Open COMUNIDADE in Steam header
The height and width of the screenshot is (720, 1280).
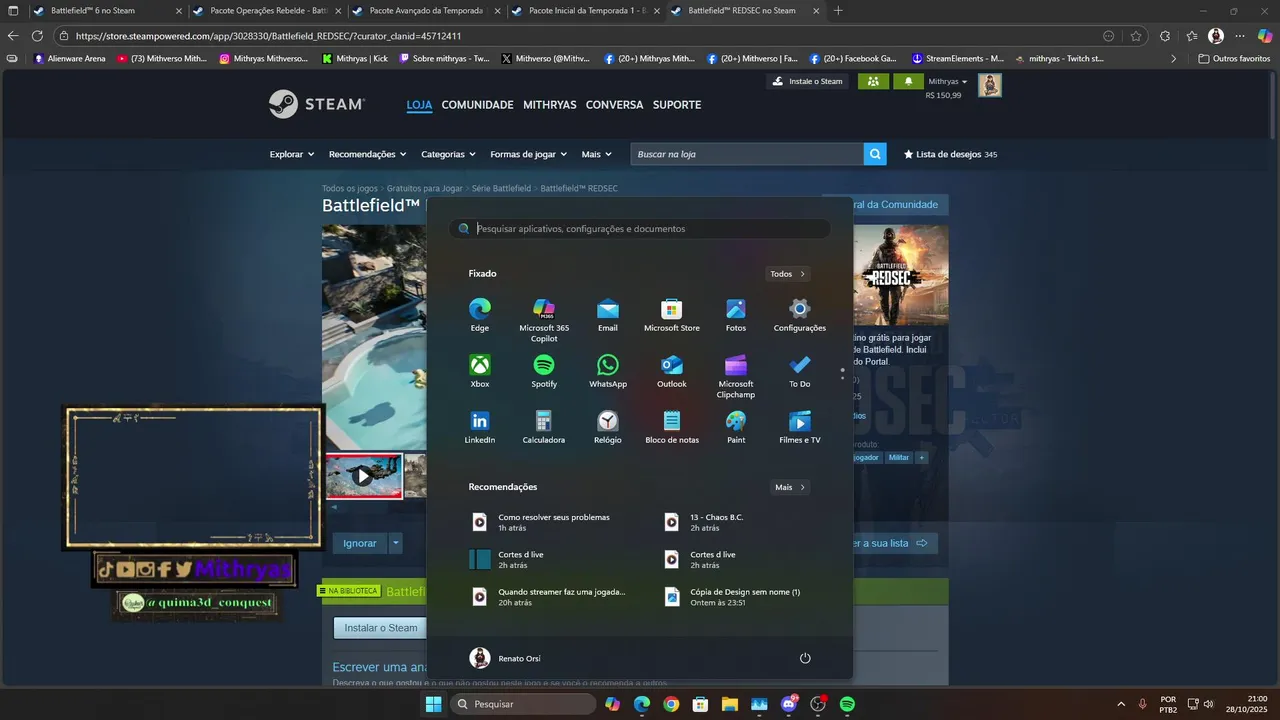pyautogui.click(x=477, y=105)
